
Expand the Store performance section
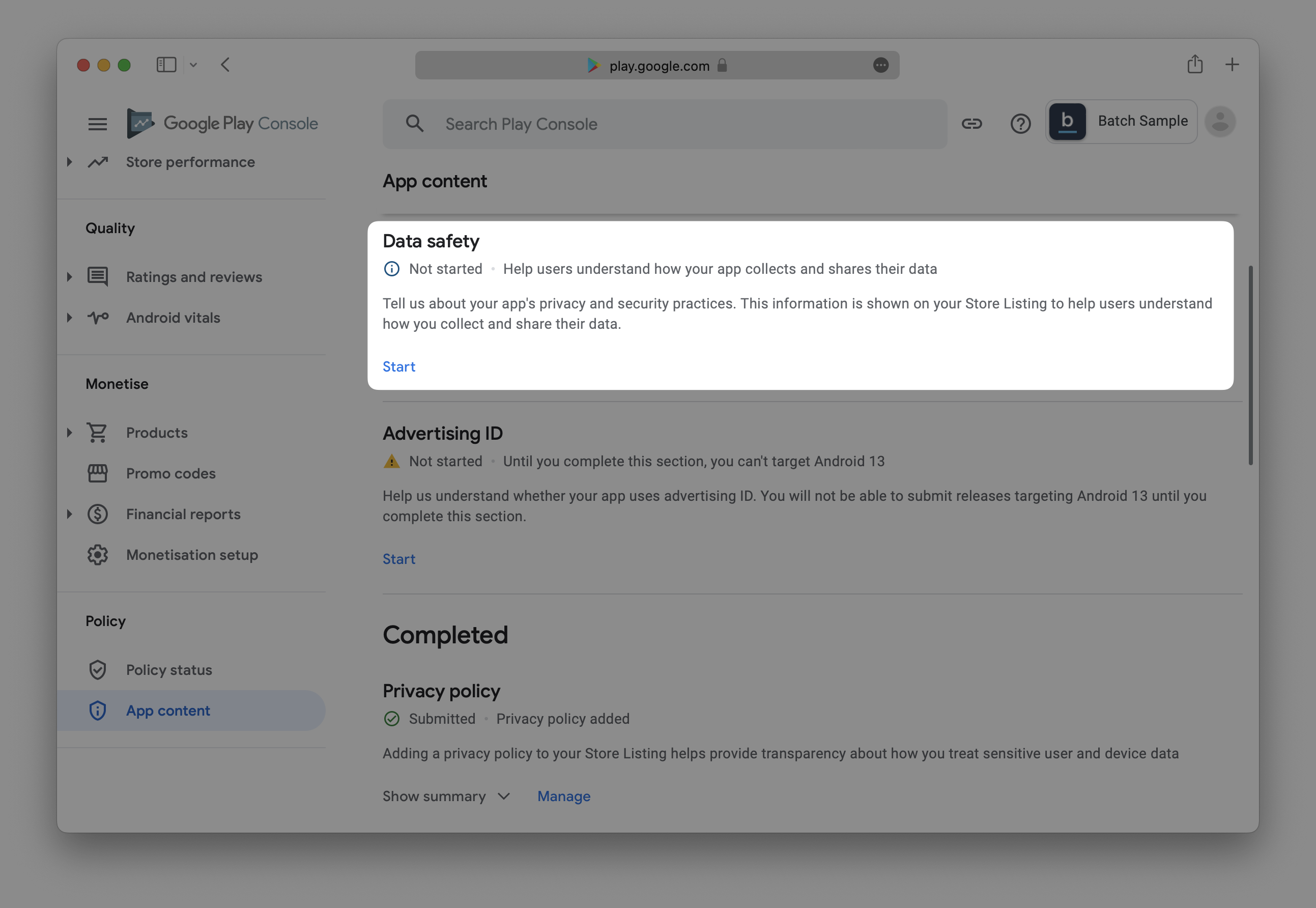pos(69,162)
